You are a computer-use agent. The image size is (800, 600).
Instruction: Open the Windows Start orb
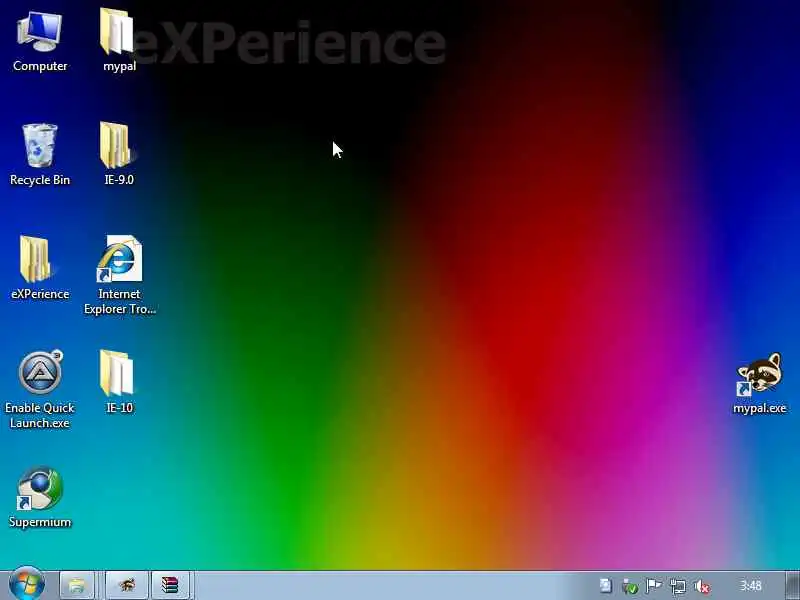27,584
